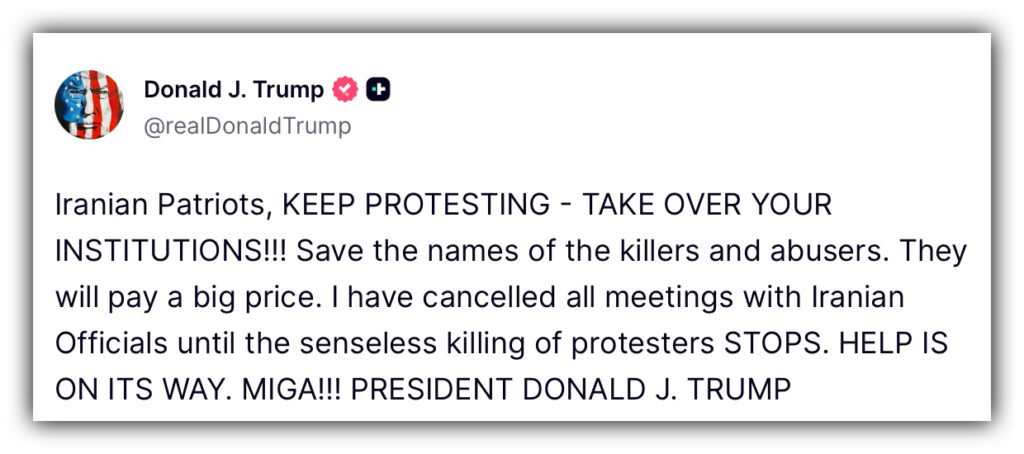This screenshot has width=1024, height=454.
Task: Click the dark plus badge icon
Action: 378,90
